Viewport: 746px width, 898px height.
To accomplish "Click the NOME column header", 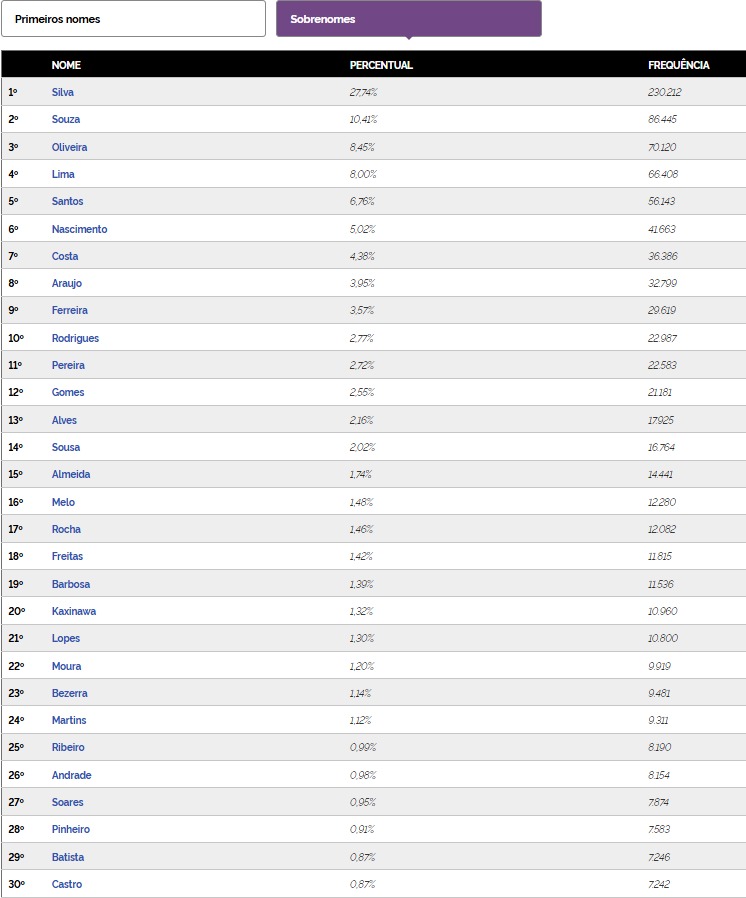I will [x=66, y=65].
